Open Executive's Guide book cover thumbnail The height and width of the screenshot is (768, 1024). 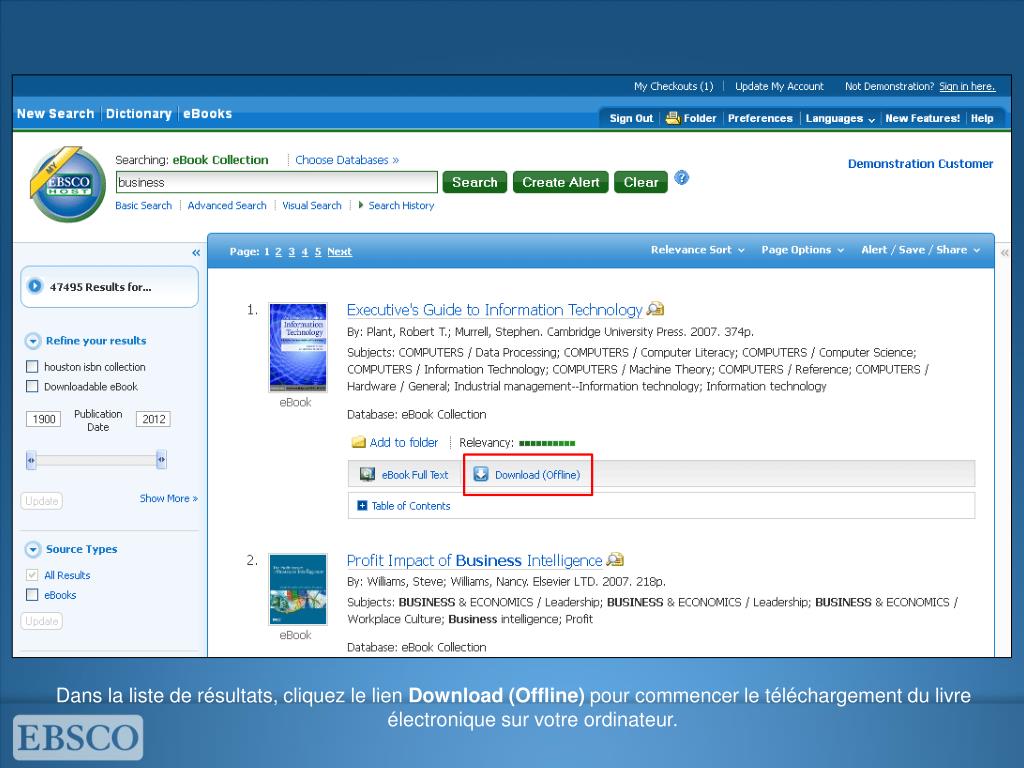[298, 347]
